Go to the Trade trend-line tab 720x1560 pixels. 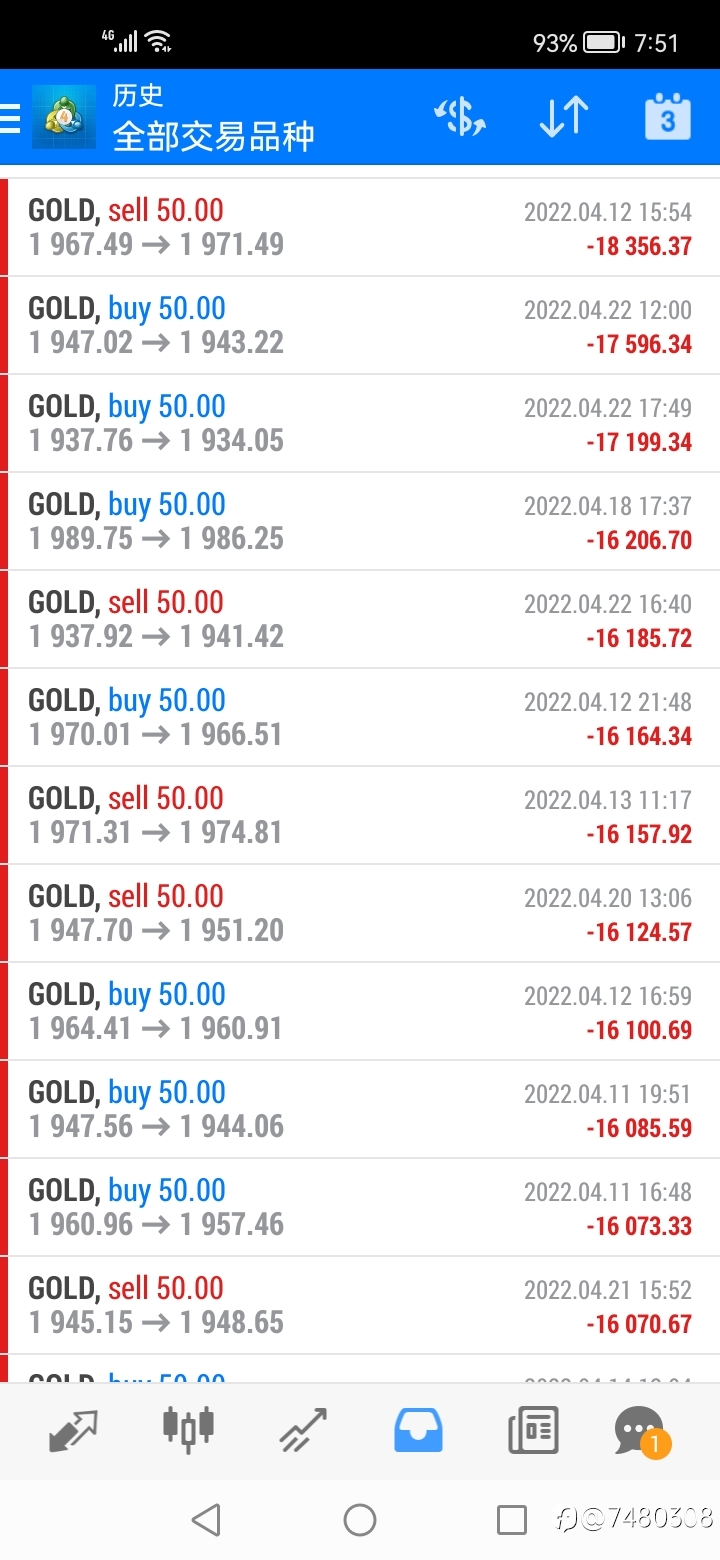303,1430
